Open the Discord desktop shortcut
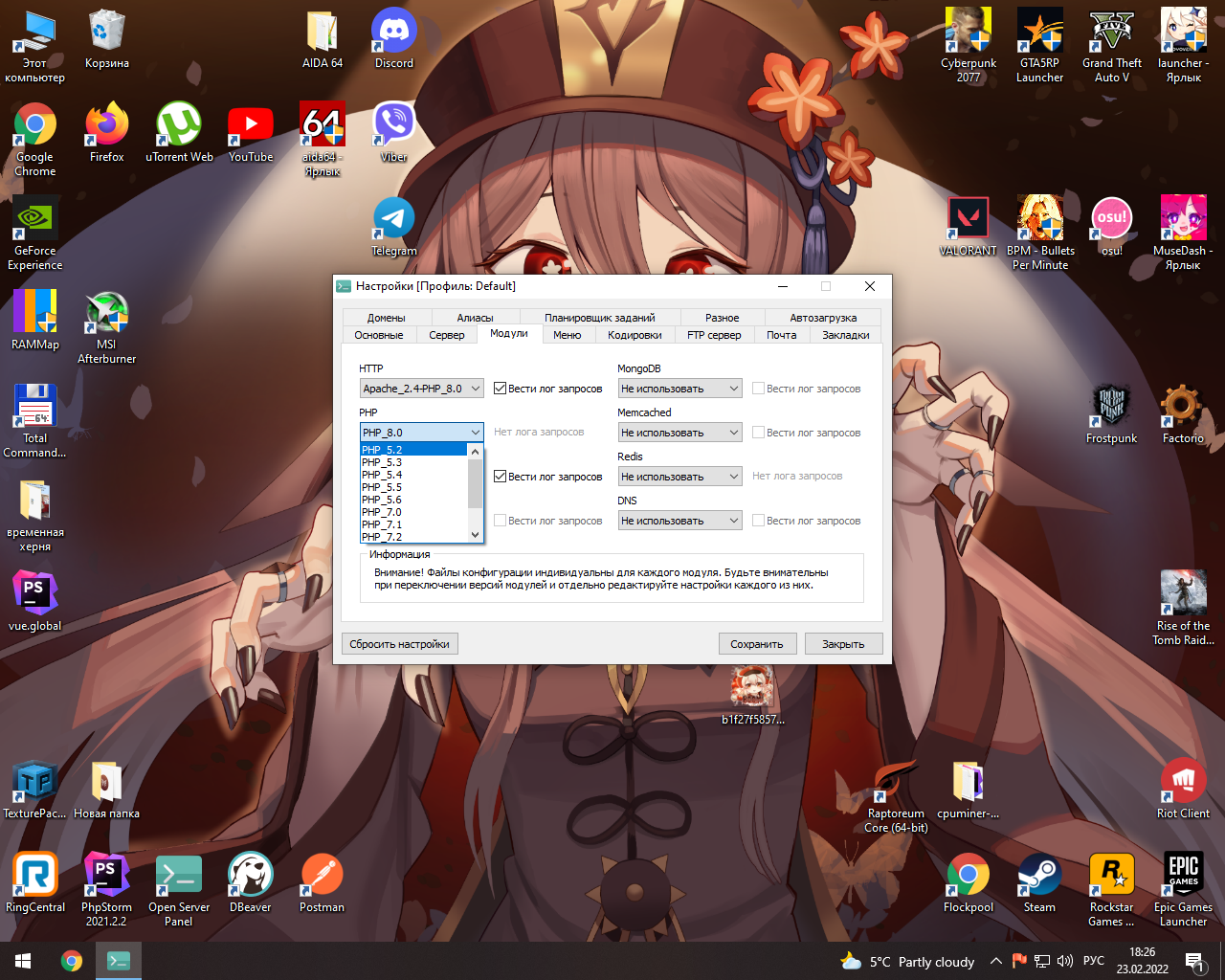 [x=393, y=38]
